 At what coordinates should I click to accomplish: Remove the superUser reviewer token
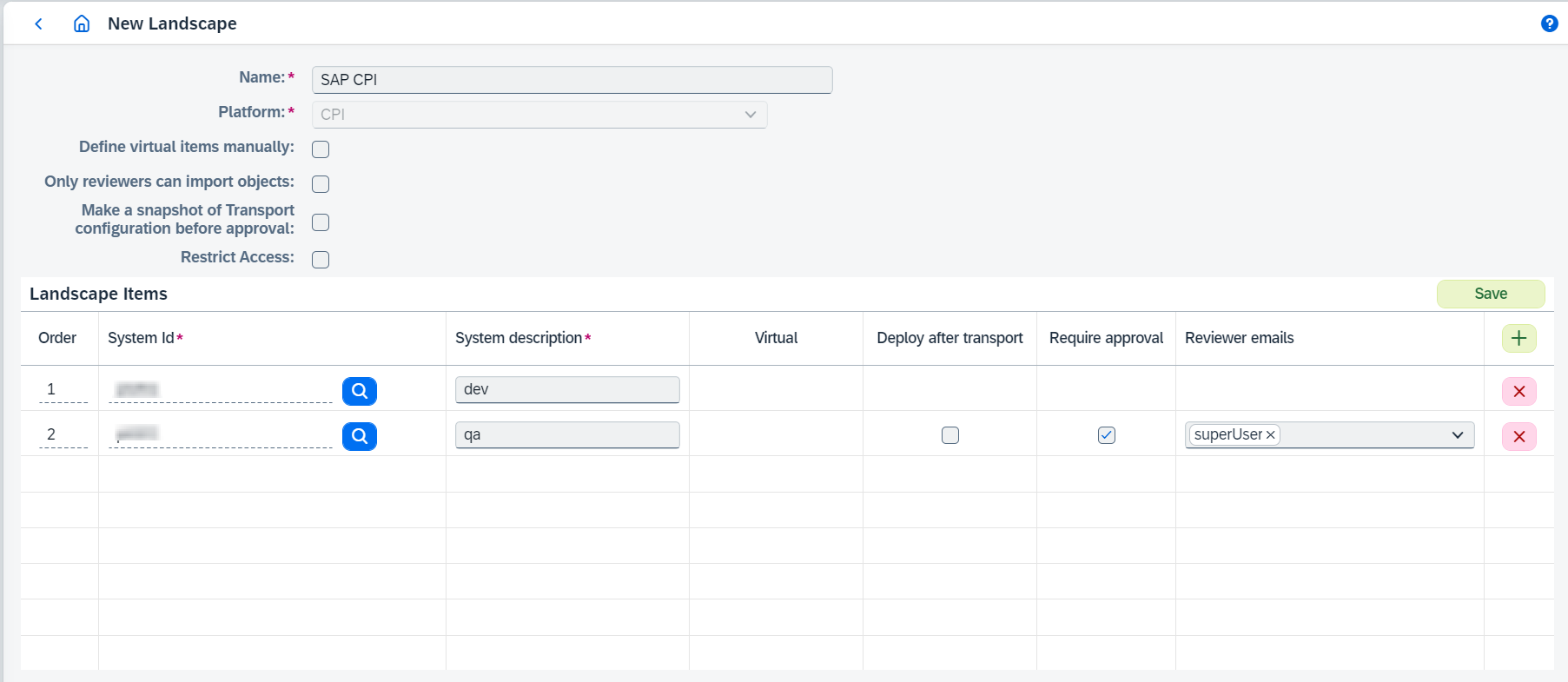pos(1270,435)
